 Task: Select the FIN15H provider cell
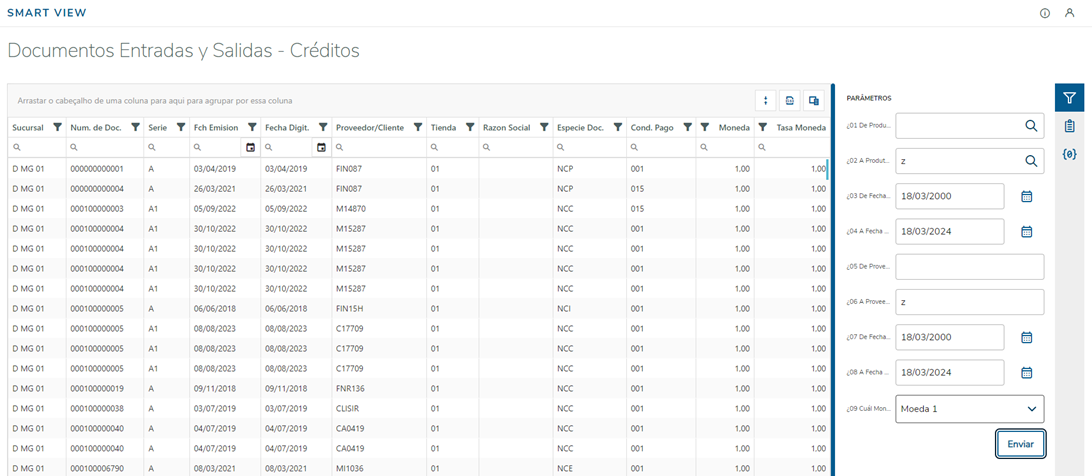pyautogui.click(x=379, y=308)
